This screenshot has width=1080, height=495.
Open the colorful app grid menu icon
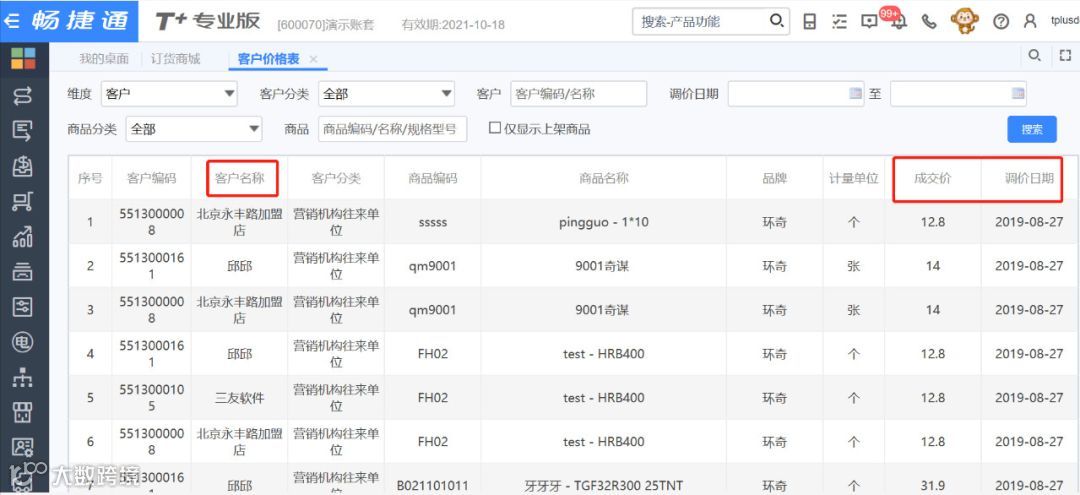(x=23, y=59)
